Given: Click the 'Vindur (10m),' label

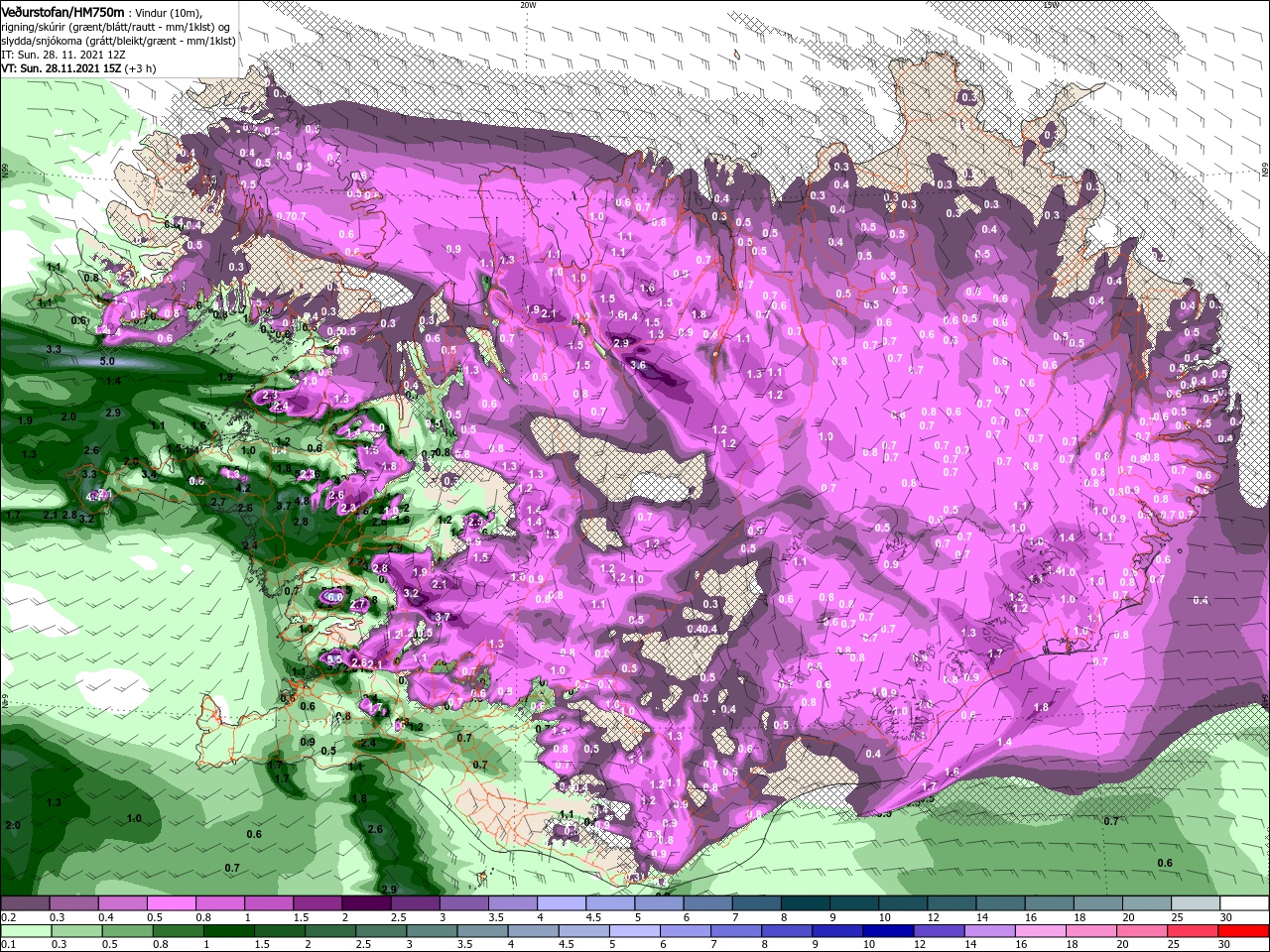Looking at the screenshot, I should [168, 12].
